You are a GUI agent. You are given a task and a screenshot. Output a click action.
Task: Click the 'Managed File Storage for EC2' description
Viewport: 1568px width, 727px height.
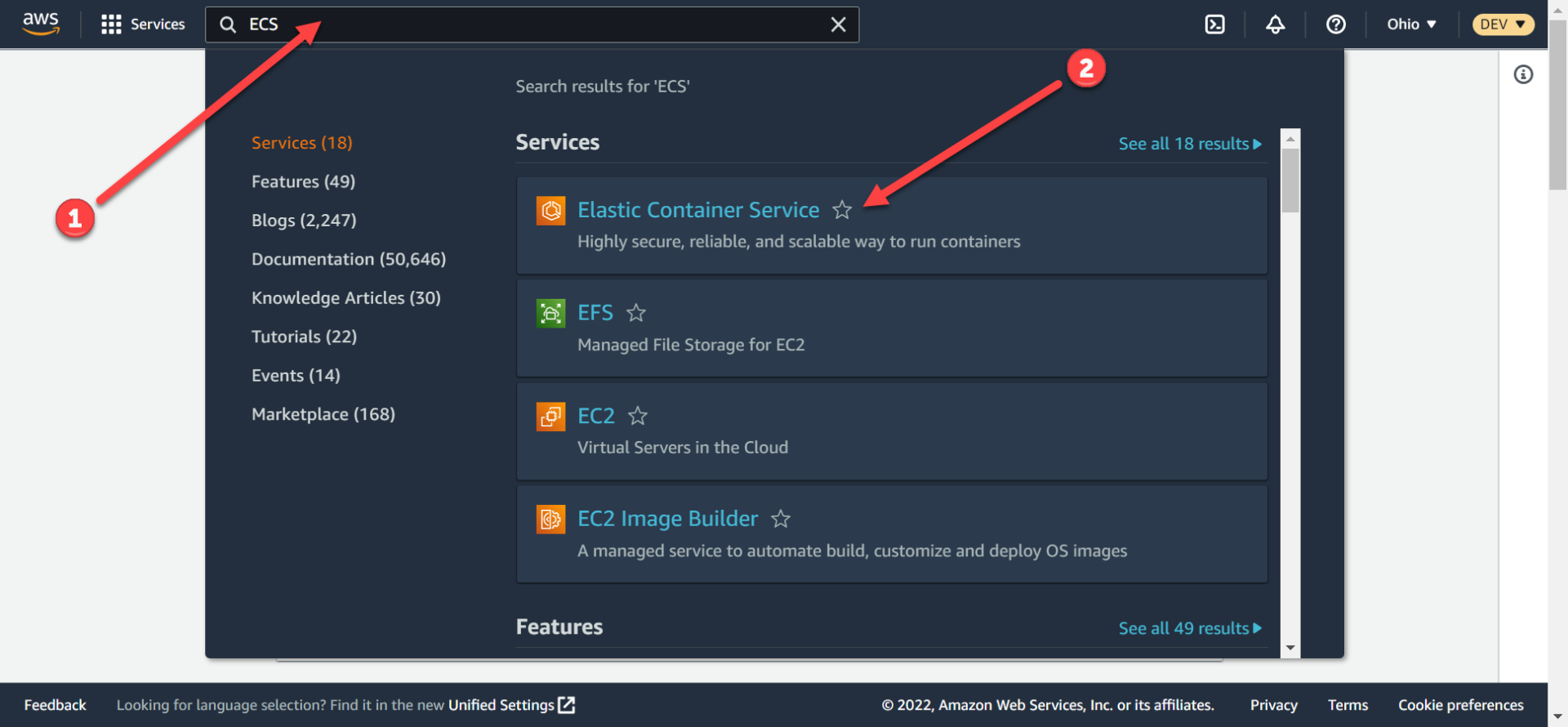pyautogui.click(x=691, y=345)
